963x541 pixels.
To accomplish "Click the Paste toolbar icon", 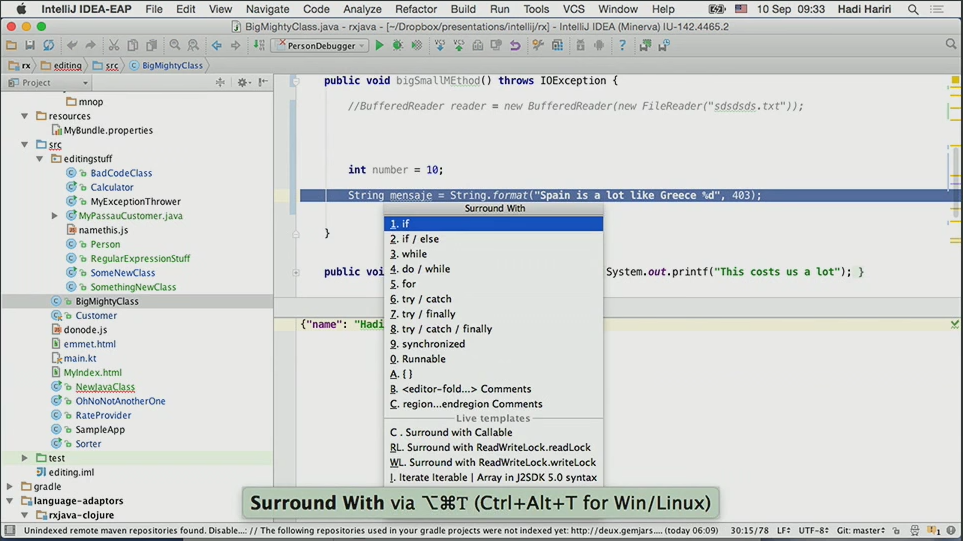I will [151, 45].
